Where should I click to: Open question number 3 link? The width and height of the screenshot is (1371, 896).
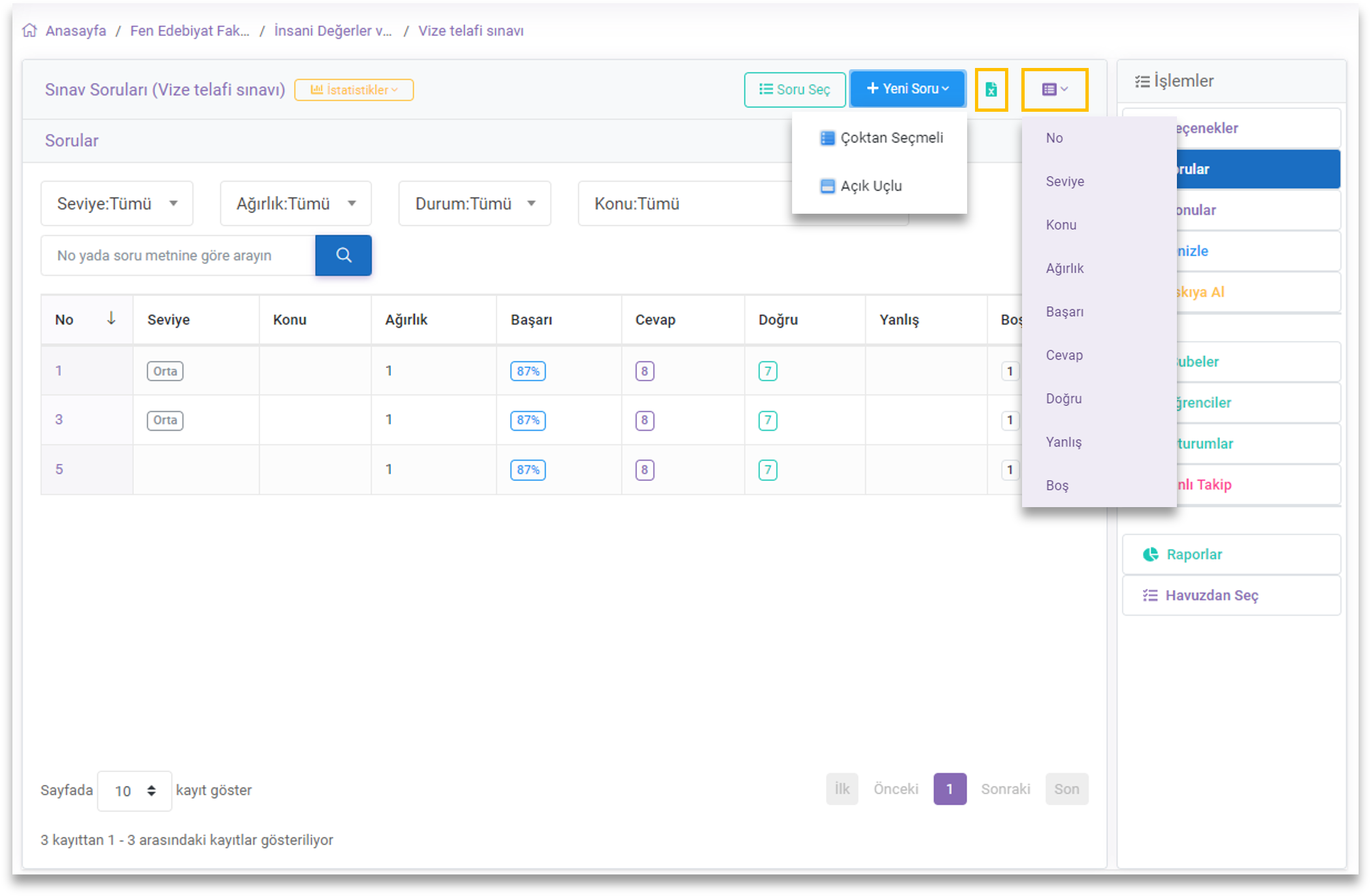[x=59, y=420]
